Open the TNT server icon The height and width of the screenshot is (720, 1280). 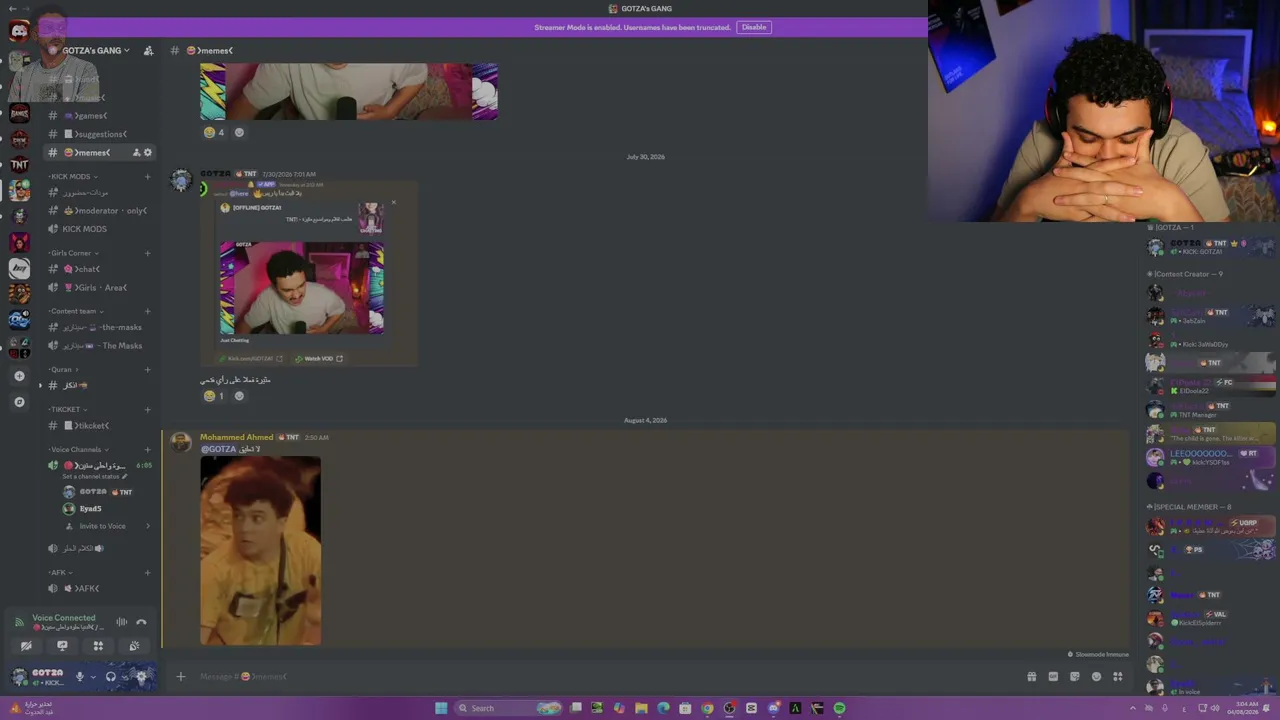click(19, 165)
